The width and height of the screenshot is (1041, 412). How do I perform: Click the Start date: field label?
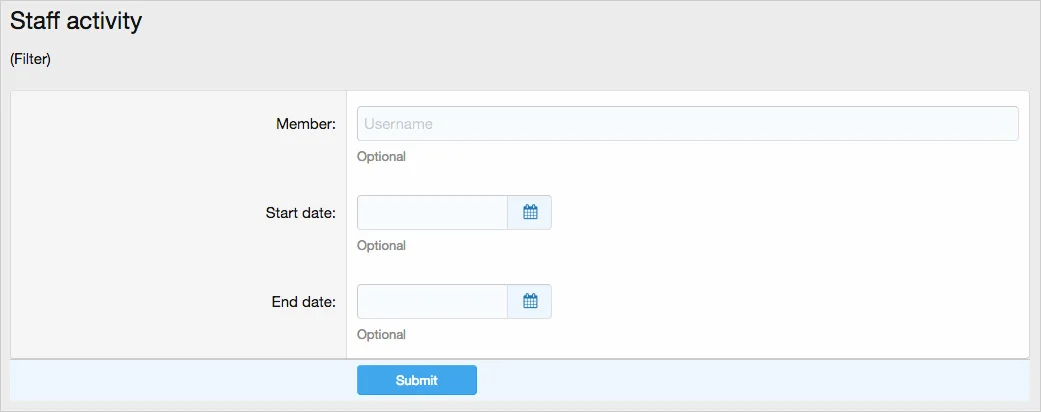pos(300,213)
